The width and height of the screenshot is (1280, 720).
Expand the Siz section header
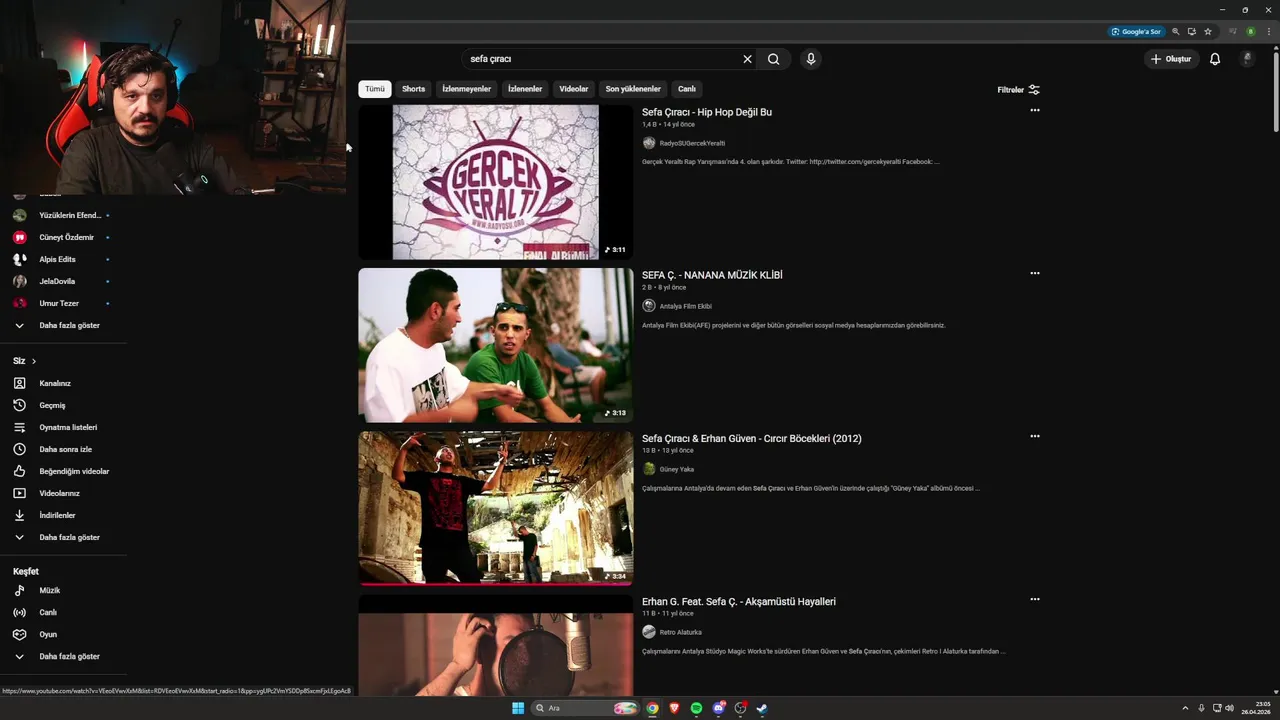coord(25,361)
